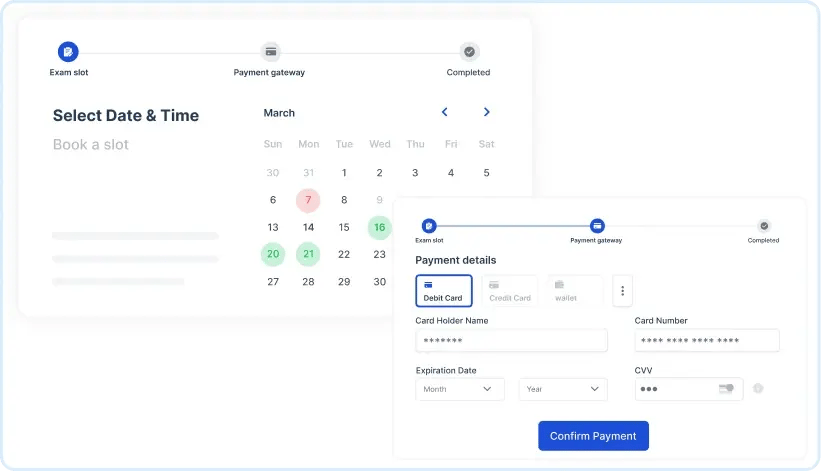Pick date 27 in the calendar
Viewport: 821px width, 471px height.
273,282
